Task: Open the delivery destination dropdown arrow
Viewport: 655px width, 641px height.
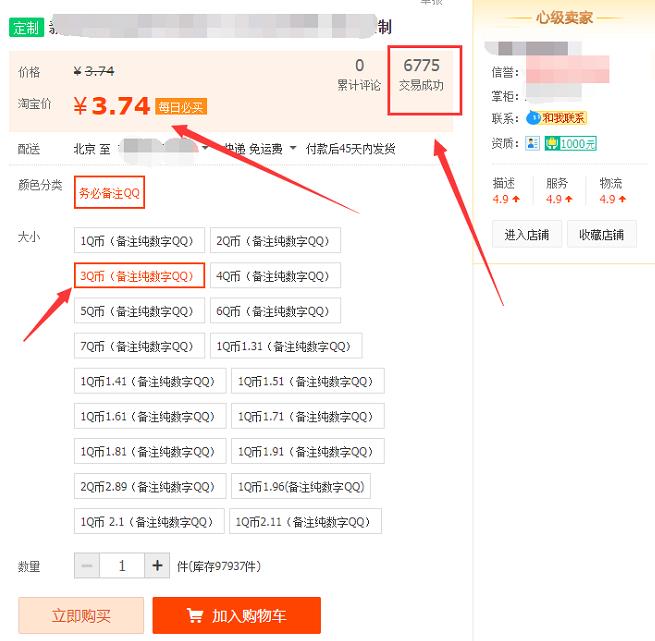Action: [x=205, y=148]
